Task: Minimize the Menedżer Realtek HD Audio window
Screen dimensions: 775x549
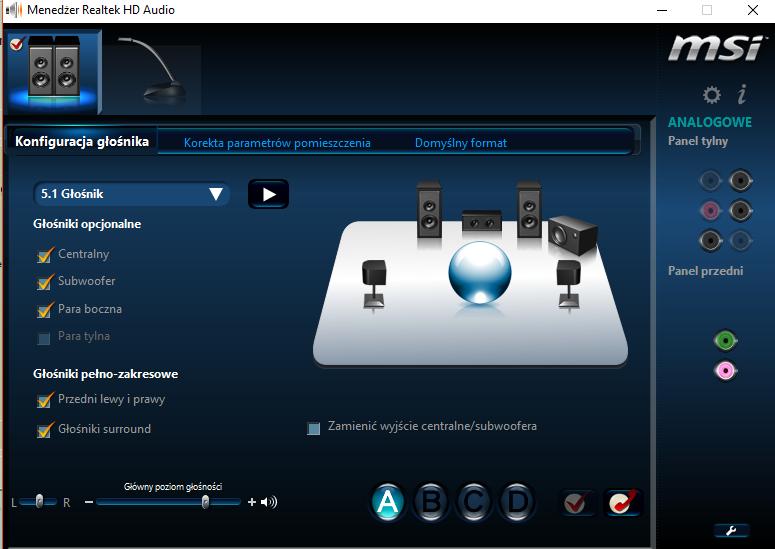Action: pos(662,10)
